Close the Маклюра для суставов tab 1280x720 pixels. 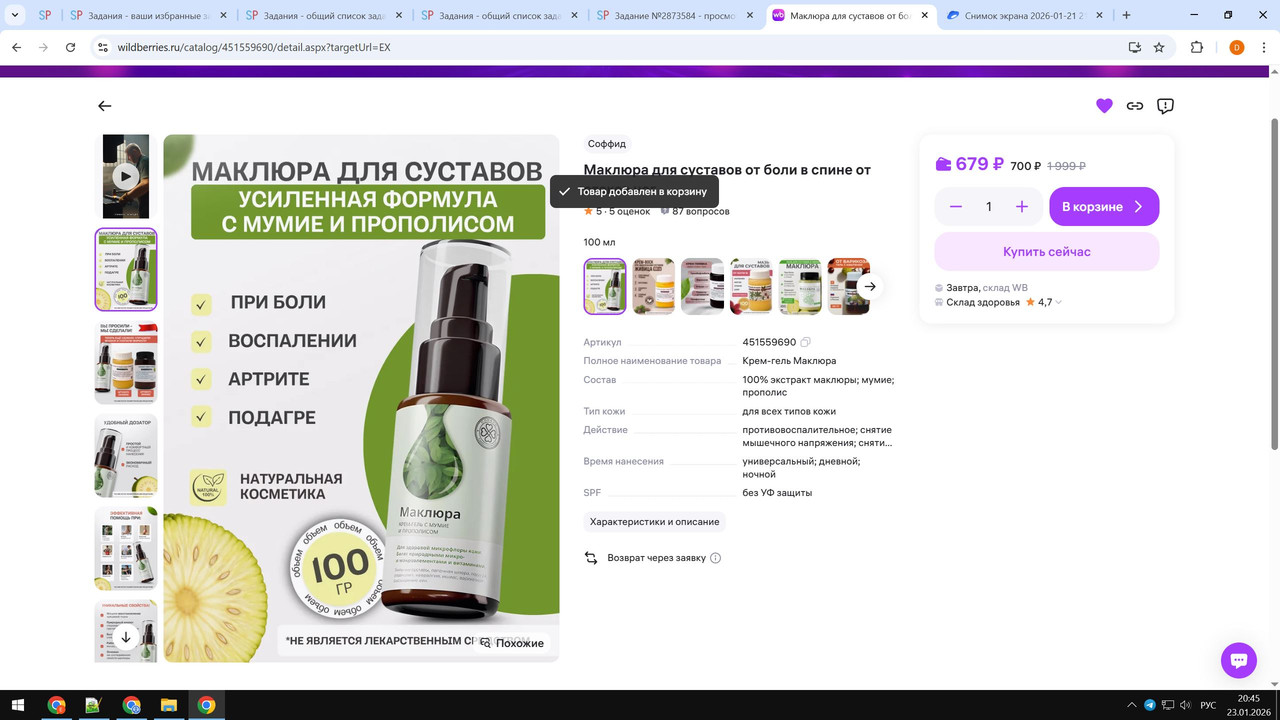point(924,15)
